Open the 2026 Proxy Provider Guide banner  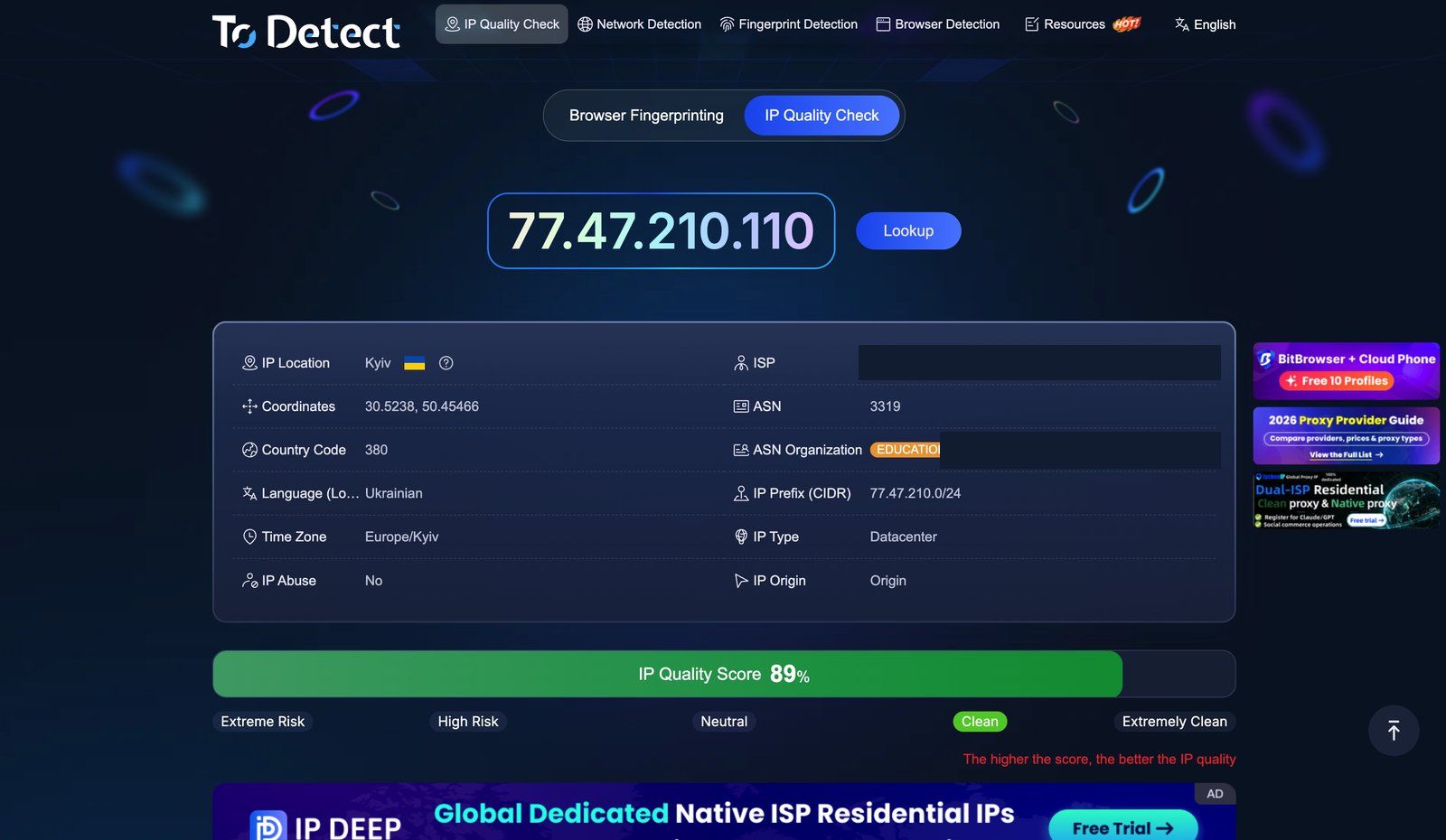(1347, 435)
